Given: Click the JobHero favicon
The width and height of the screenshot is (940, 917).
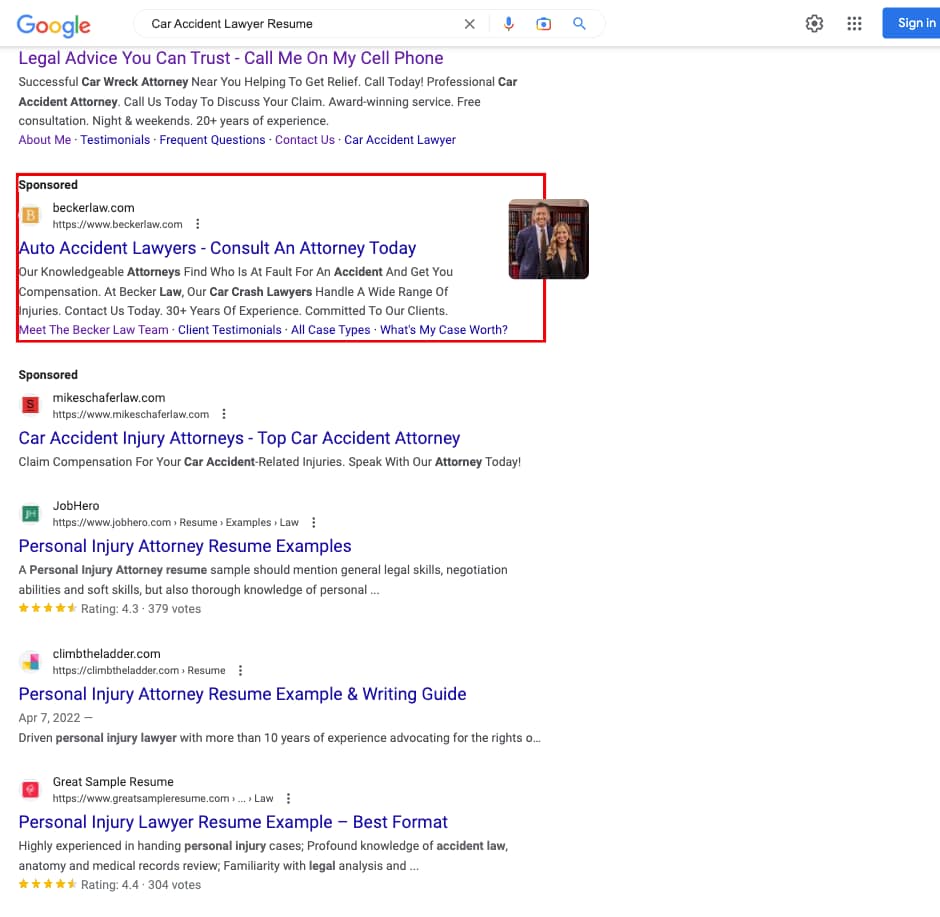Looking at the screenshot, I should point(31,514).
